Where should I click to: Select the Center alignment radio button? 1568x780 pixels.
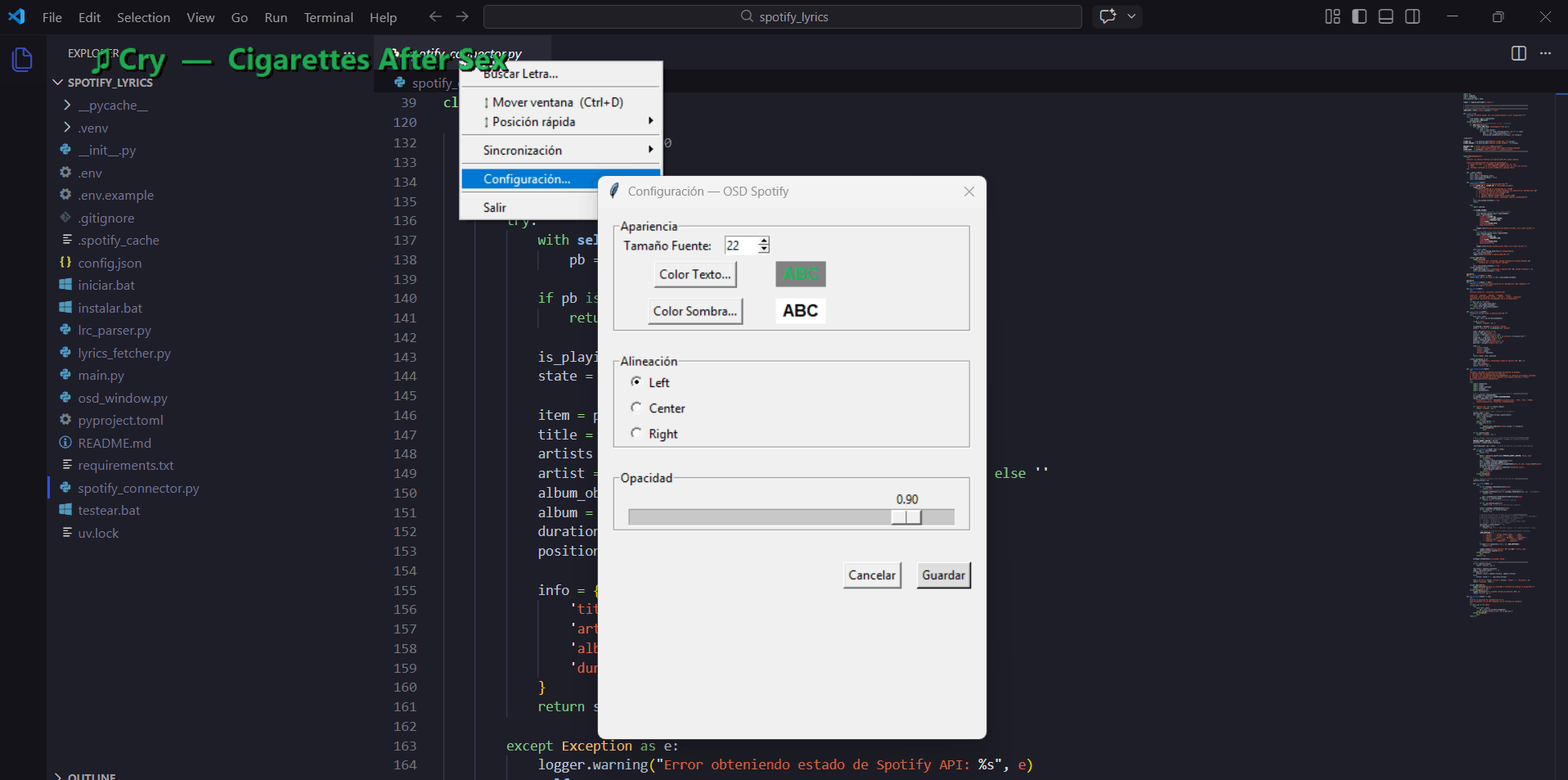[636, 408]
